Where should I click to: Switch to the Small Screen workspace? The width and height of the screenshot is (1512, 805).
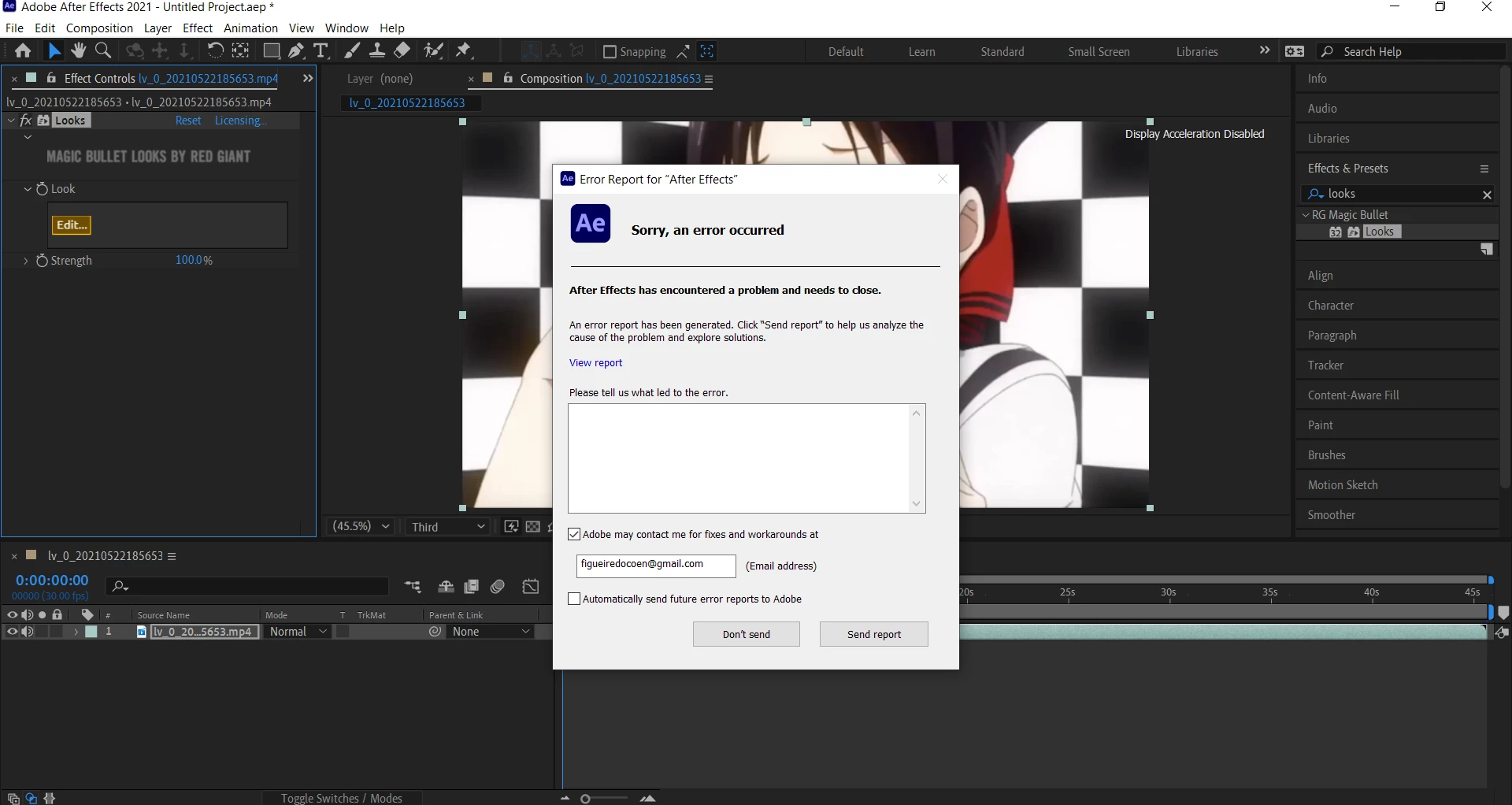click(1099, 52)
